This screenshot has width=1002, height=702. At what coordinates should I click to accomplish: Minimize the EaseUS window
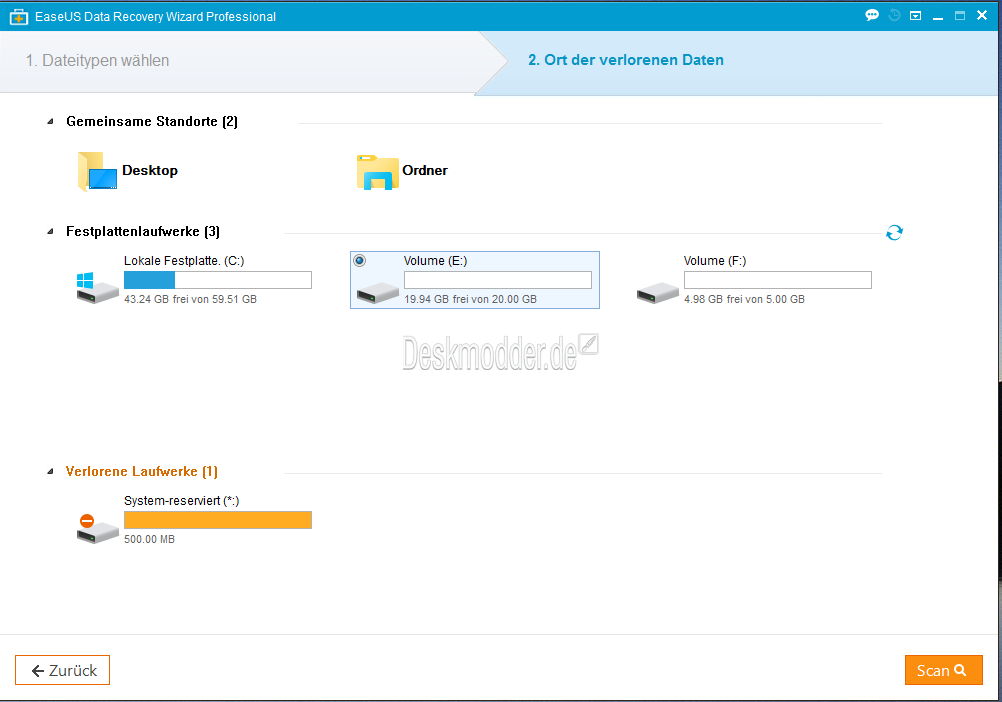pyautogui.click(x=938, y=17)
